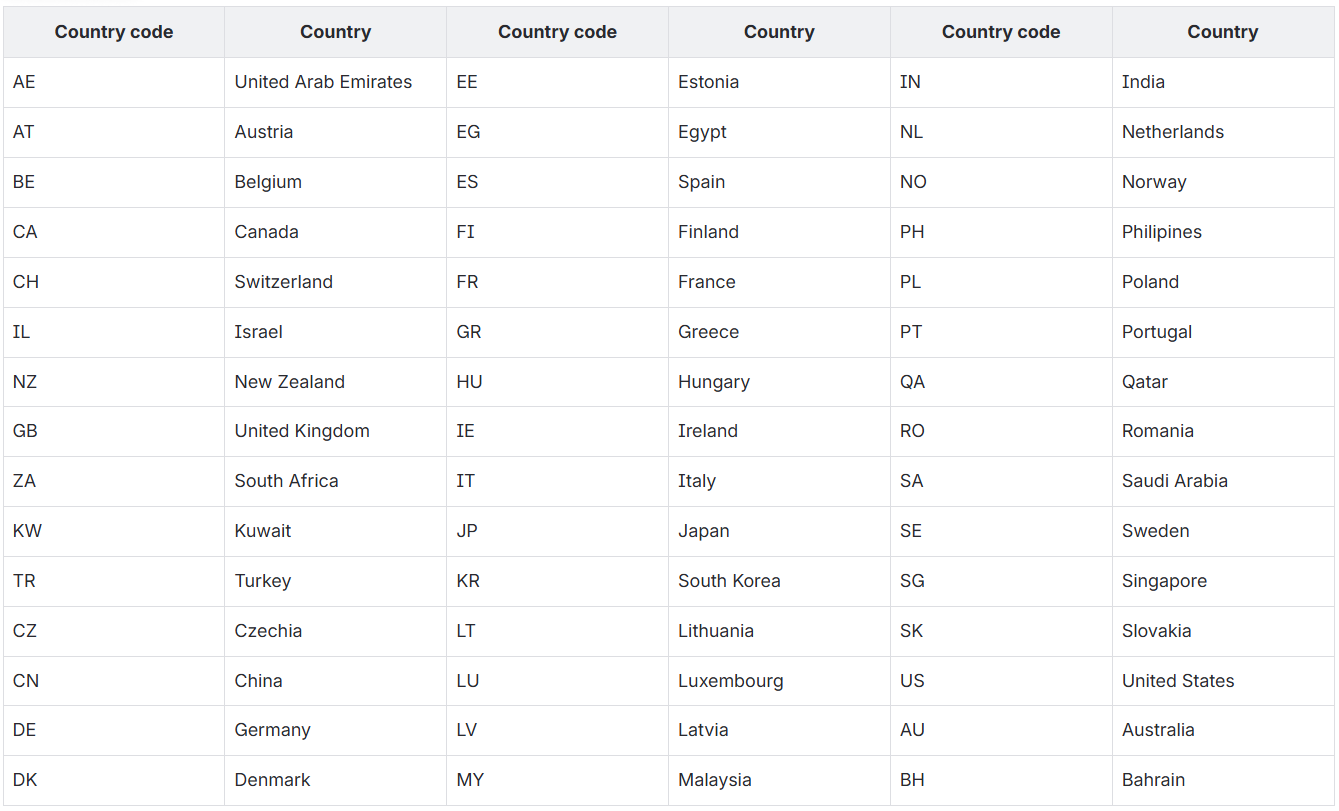Select the Netherlands cell

coord(1172,132)
